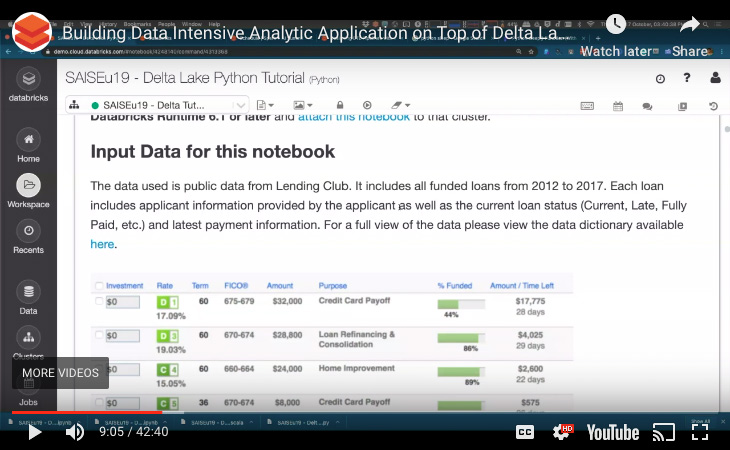Click investment field in $28,800 row

123,336
